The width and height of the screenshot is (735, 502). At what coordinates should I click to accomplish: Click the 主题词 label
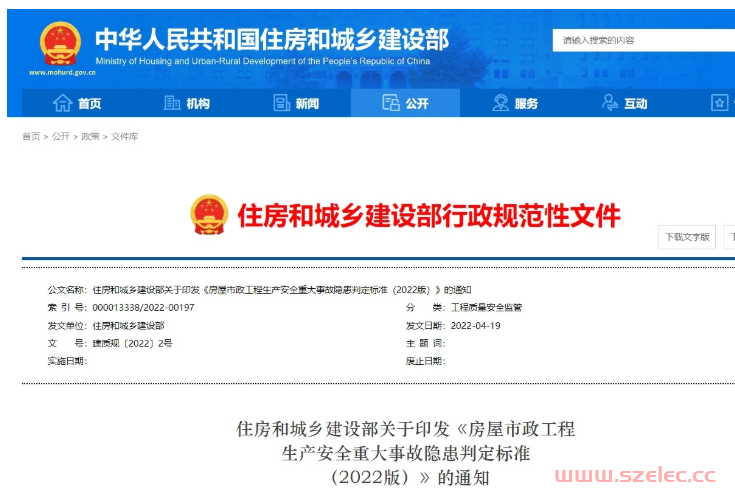tap(425, 343)
